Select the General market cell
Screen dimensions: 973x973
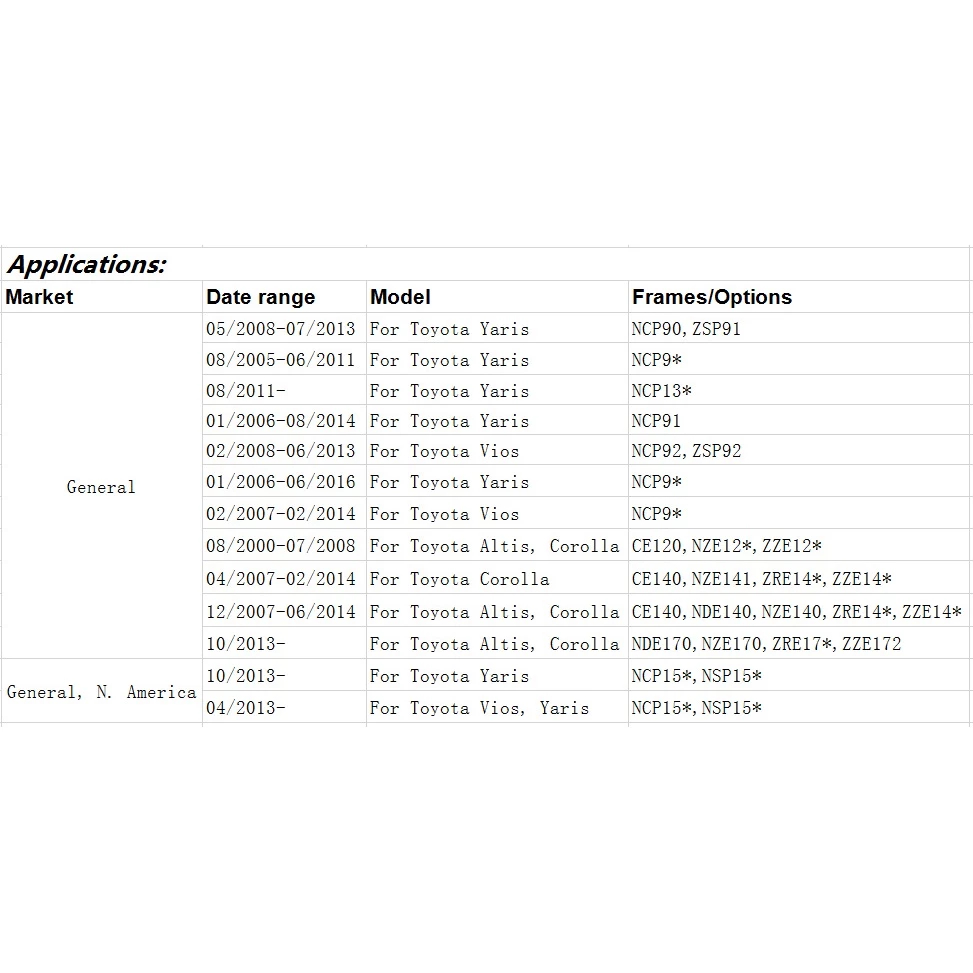[x=102, y=486]
